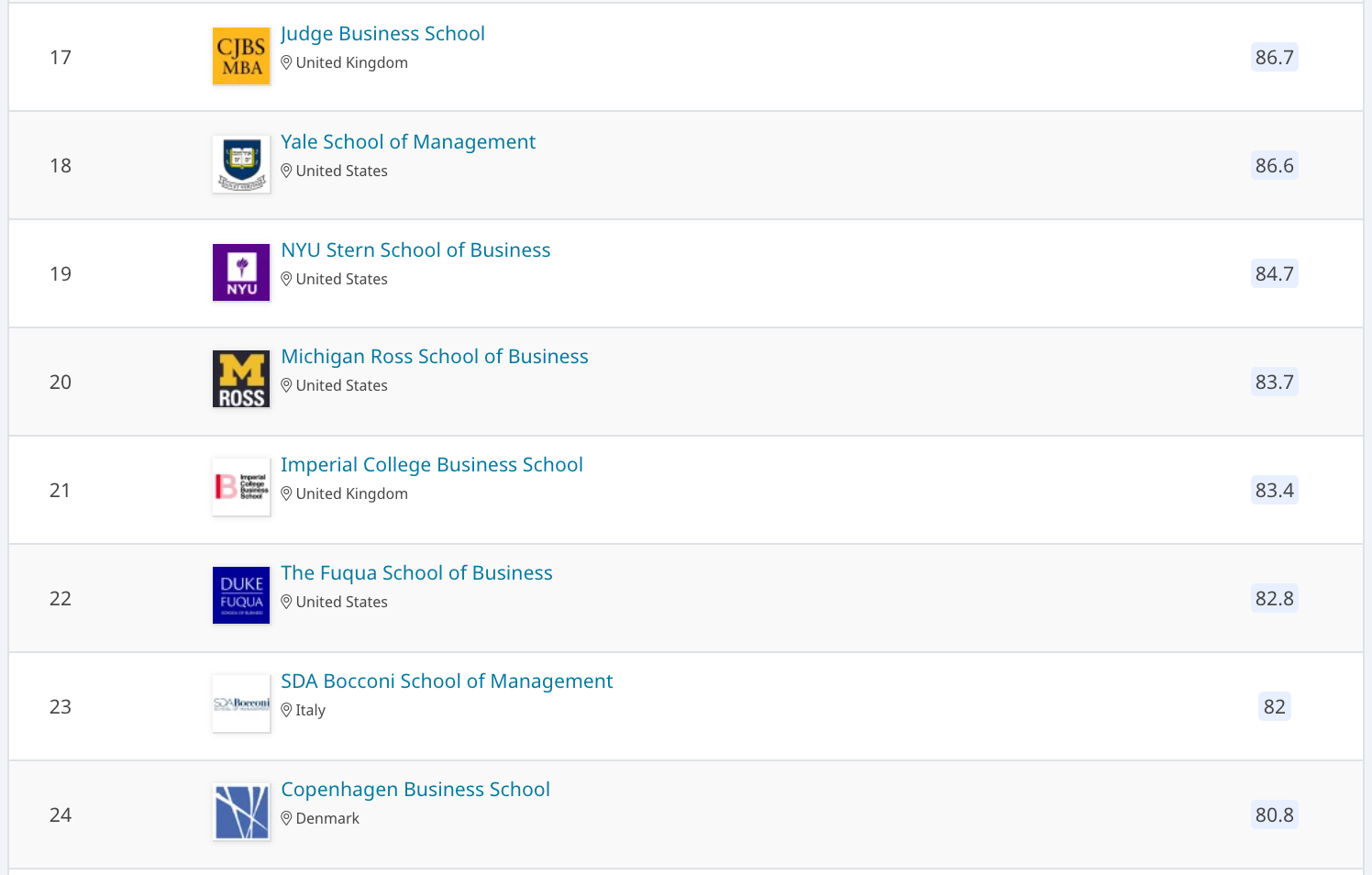Click the 83.4 score badge

(x=1275, y=490)
